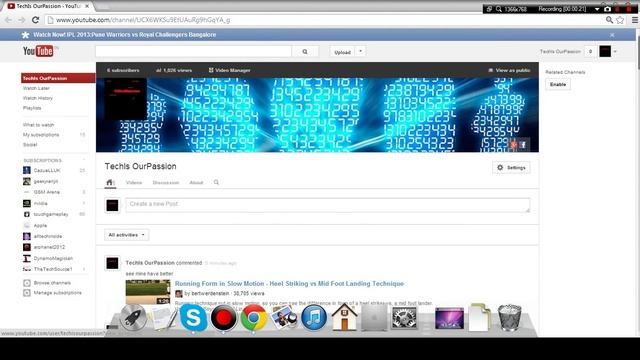The width and height of the screenshot is (640, 360).
Task: Open Social in sidebar
Action: [x=30, y=144]
